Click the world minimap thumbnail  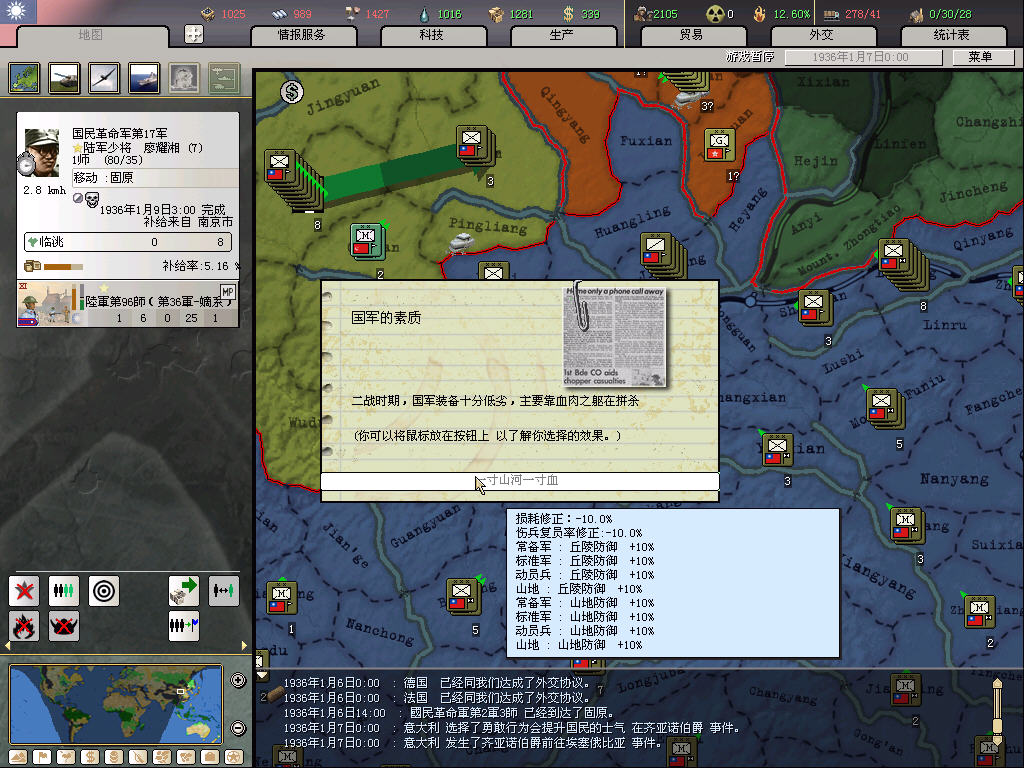[115, 703]
